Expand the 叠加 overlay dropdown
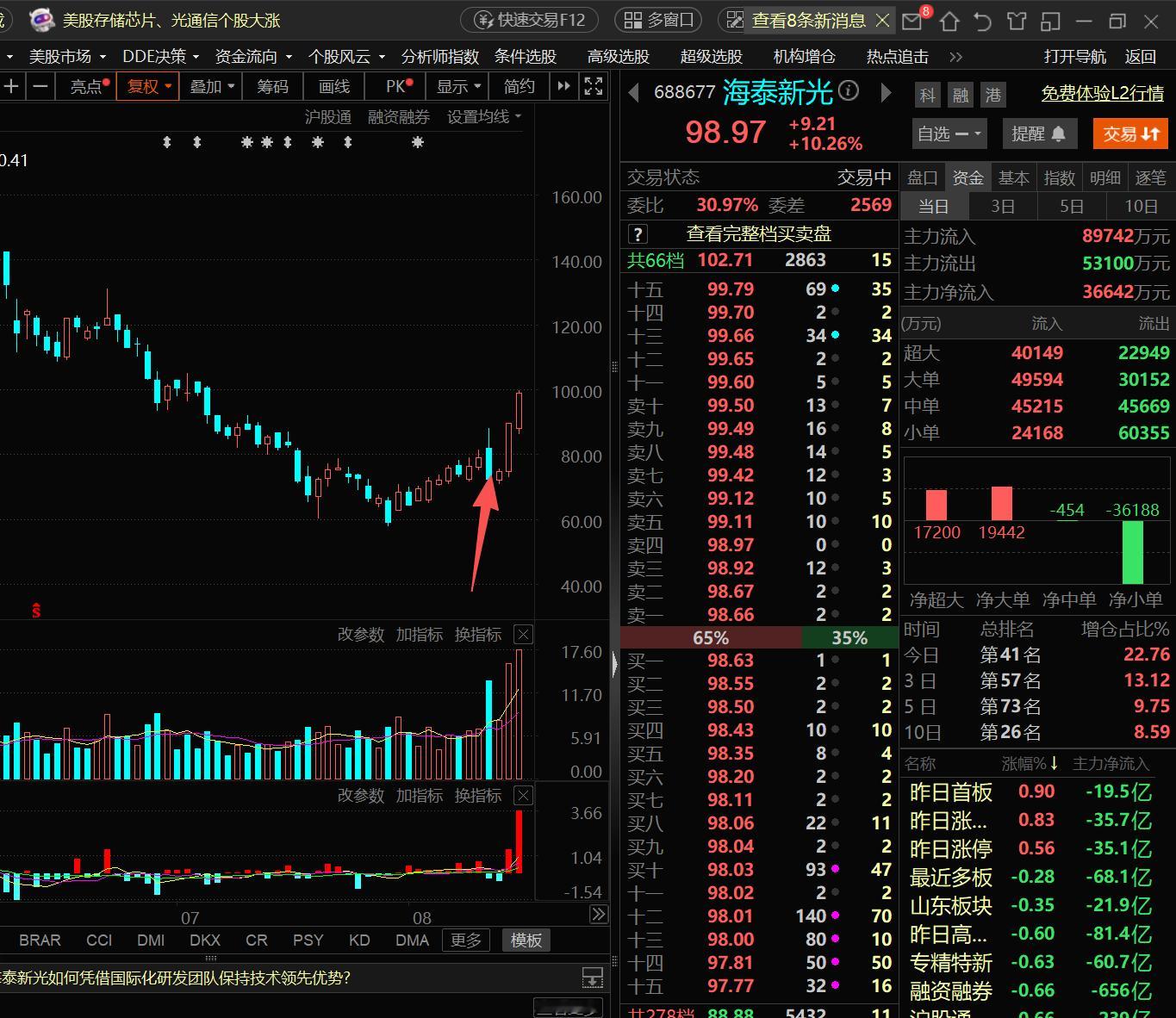 212,86
